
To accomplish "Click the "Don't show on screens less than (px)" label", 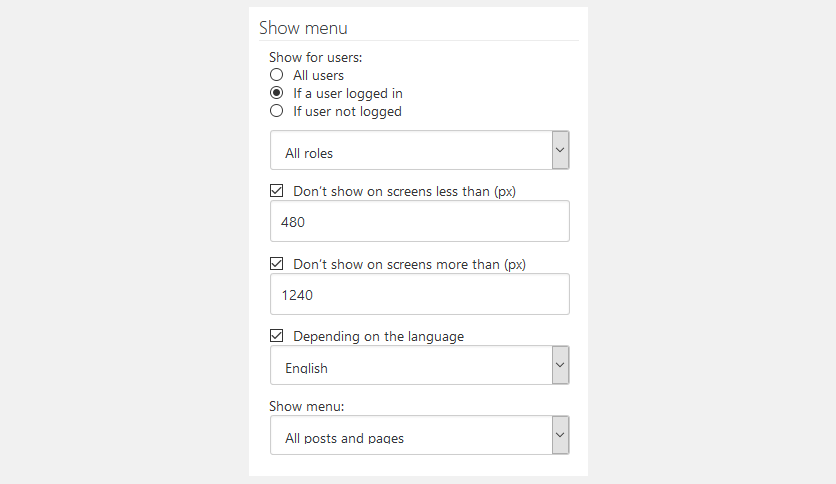I will coord(404,190).
